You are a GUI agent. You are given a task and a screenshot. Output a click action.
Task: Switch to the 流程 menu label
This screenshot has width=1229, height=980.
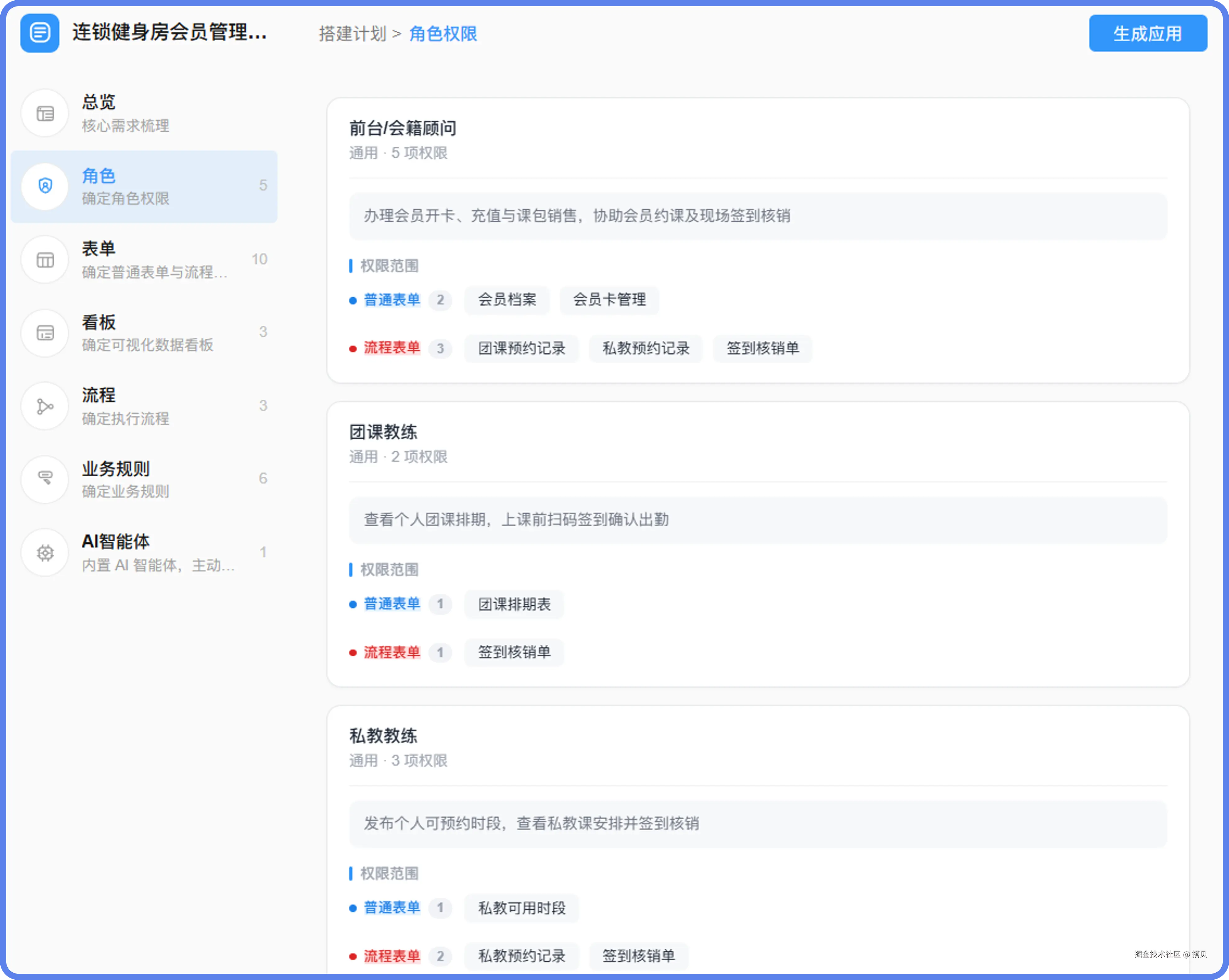coord(99,395)
